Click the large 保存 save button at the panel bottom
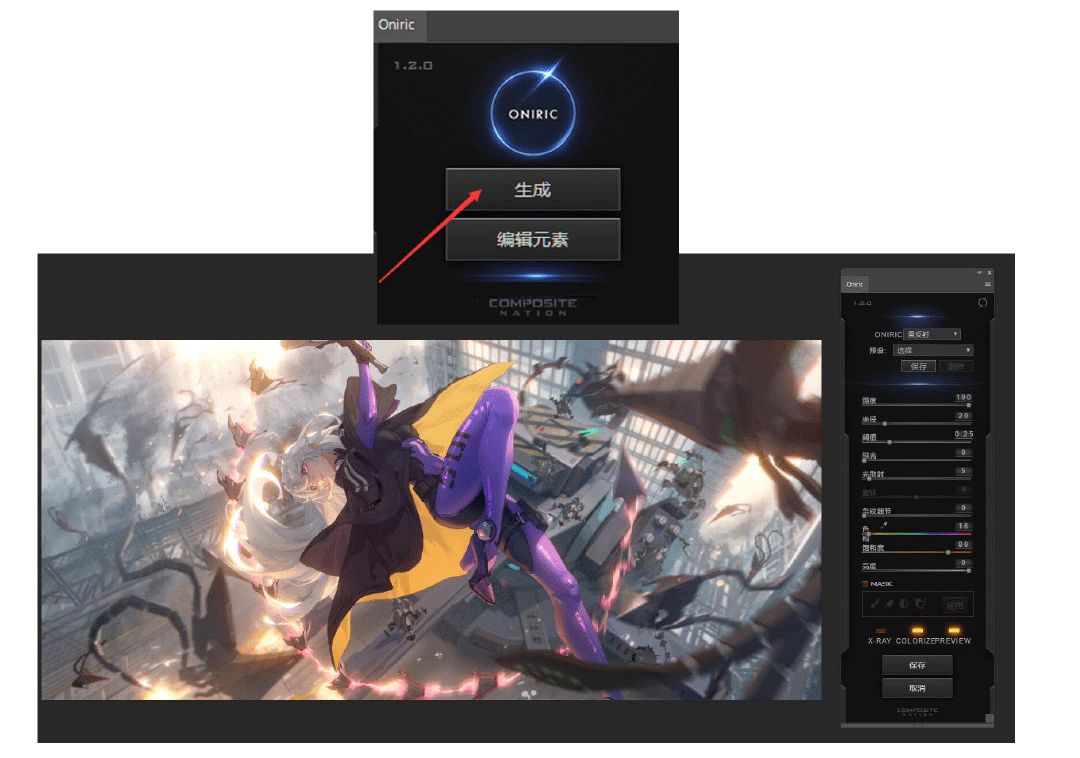The width and height of the screenshot is (1080, 758). (917, 665)
